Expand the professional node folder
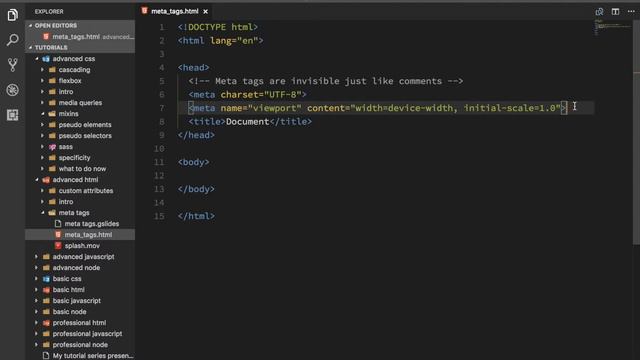The width and height of the screenshot is (640, 360). coord(37,345)
